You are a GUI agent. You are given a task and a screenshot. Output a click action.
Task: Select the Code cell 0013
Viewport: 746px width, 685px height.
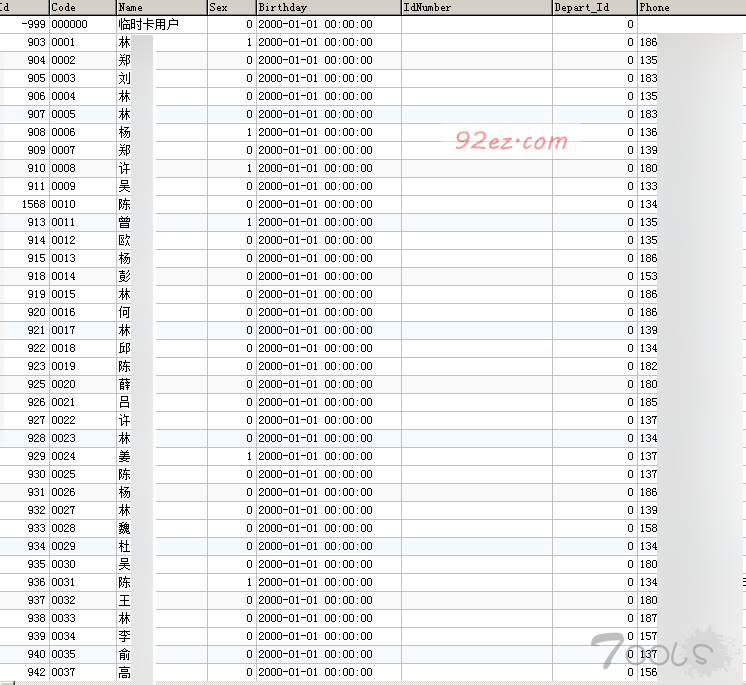pyautogui.click(x=83, y=258)
